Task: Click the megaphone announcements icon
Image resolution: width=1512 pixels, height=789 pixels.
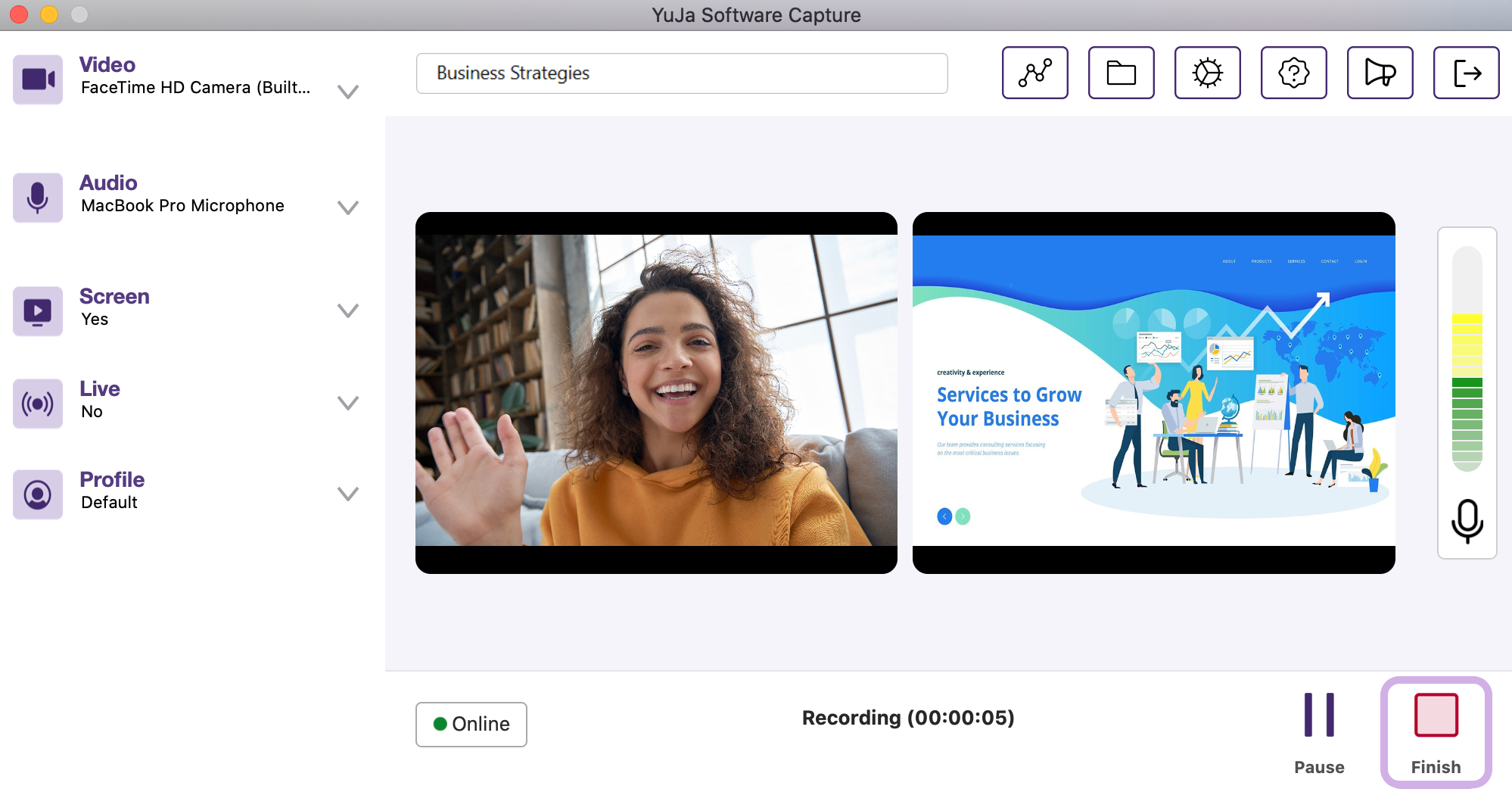Action: [x=1380, y=73]
